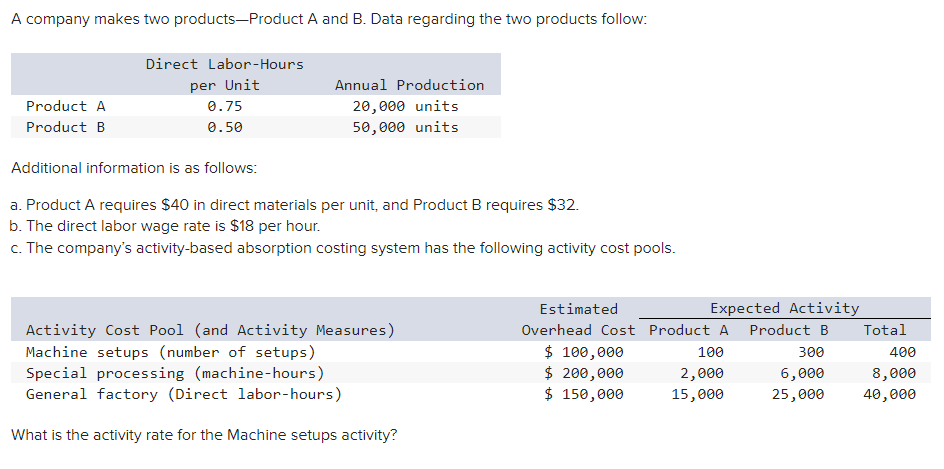This screenshot has width=944, height=469.
Task: Click the 20,000 units production cell
Action: (x=405, y=106)
